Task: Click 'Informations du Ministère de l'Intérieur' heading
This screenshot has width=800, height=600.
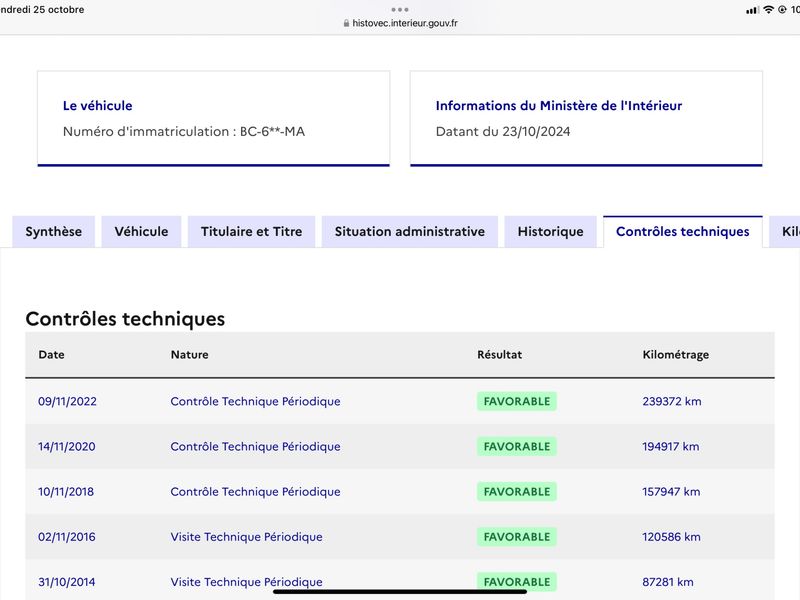Action: (x=559, y=106)
